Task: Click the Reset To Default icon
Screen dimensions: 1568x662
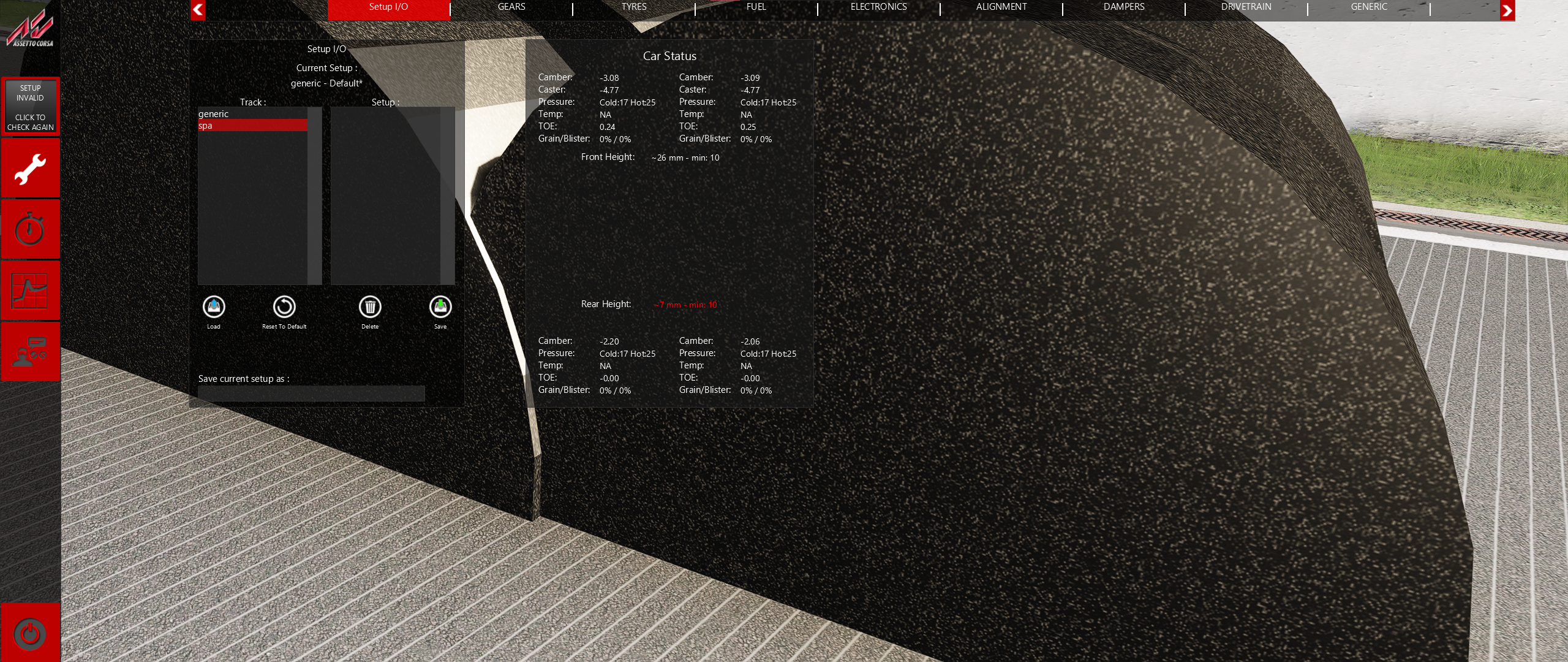Action: point(284,307)
